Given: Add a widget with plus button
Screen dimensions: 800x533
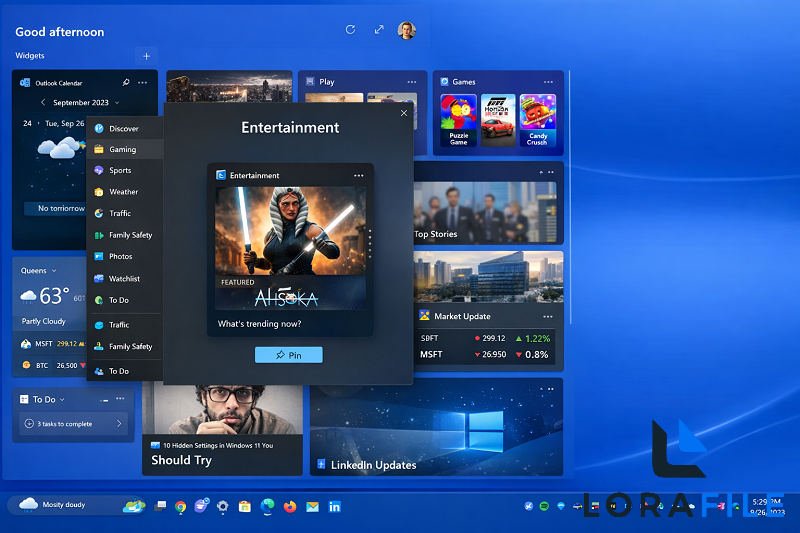Looking at the screenshot, I should [146, 56].
